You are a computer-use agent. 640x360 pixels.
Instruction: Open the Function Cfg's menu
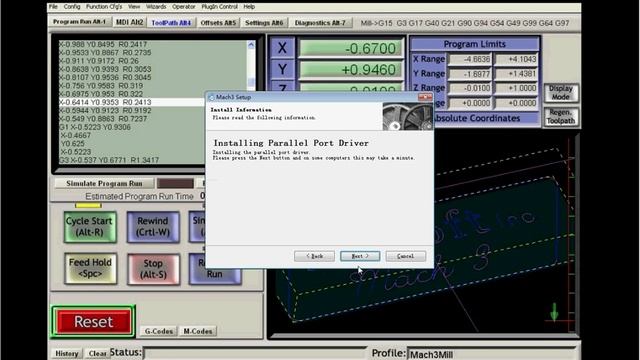point(104,7)
